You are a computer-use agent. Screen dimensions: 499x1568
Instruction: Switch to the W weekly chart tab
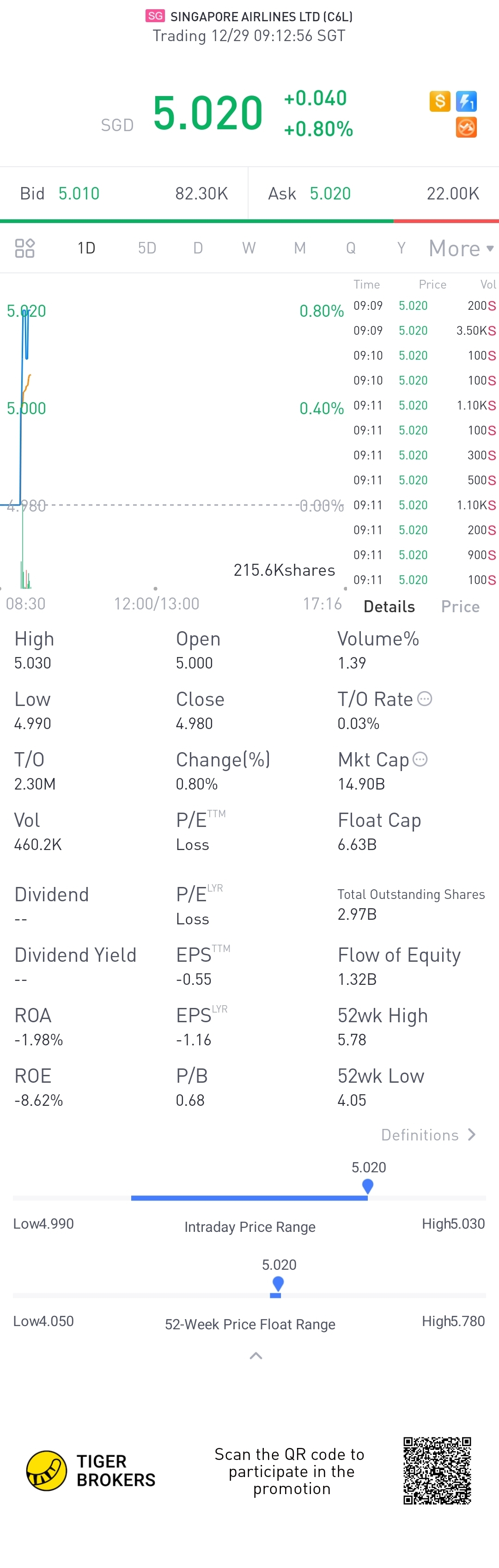point(249,248)
